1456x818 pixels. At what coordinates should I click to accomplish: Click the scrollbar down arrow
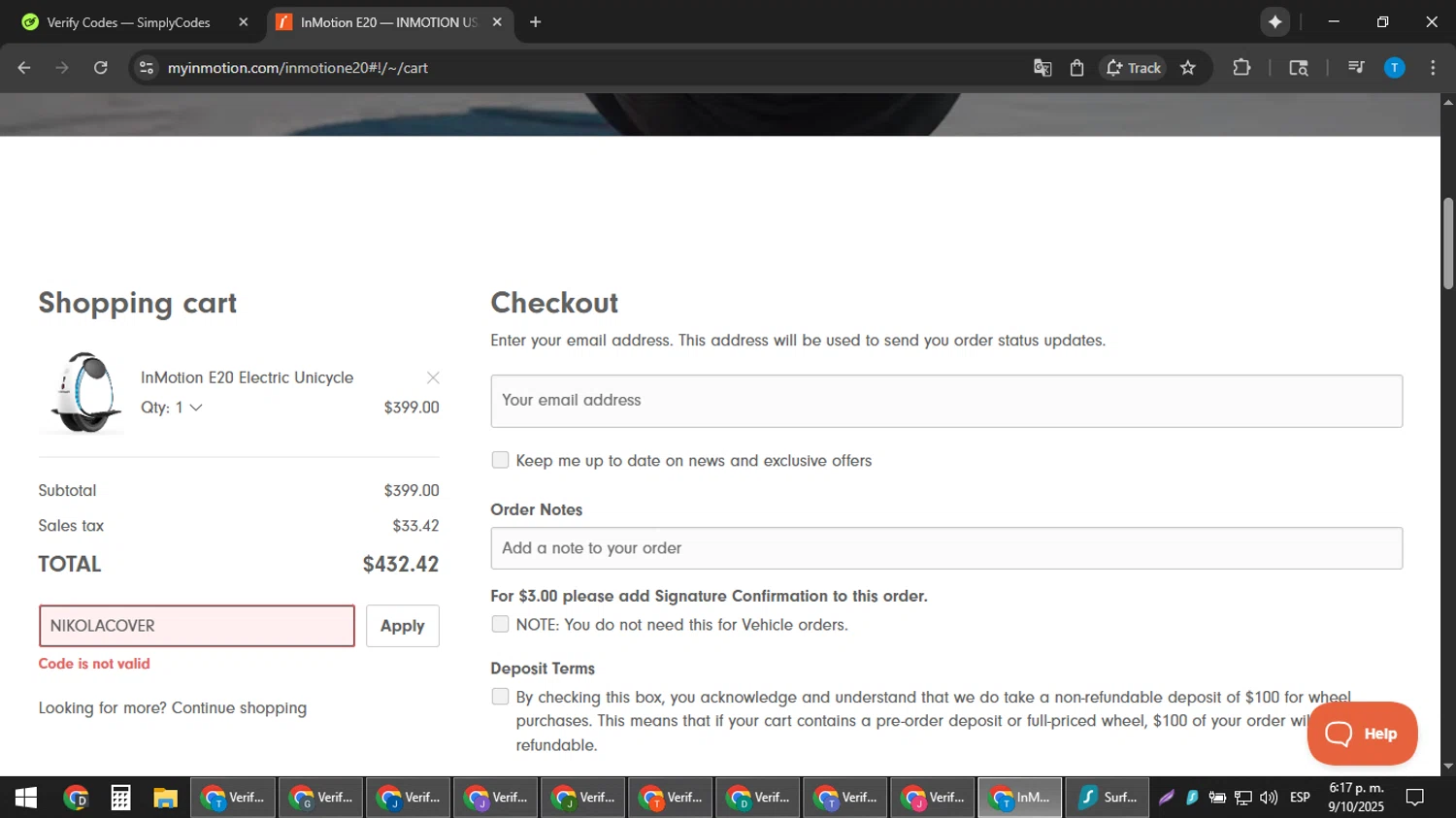1448,767
